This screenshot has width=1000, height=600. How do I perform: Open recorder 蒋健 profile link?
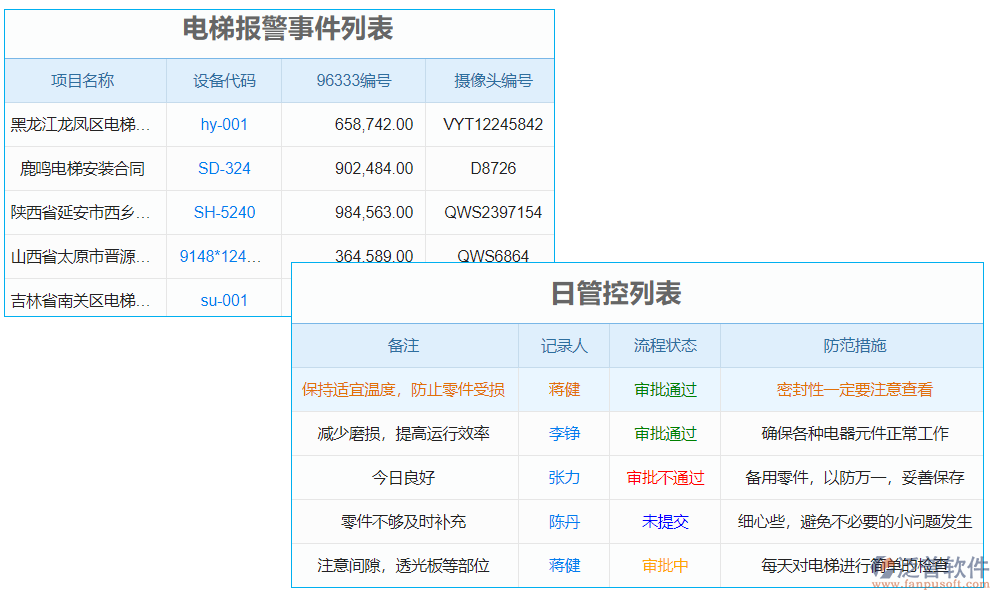(564, 389)
